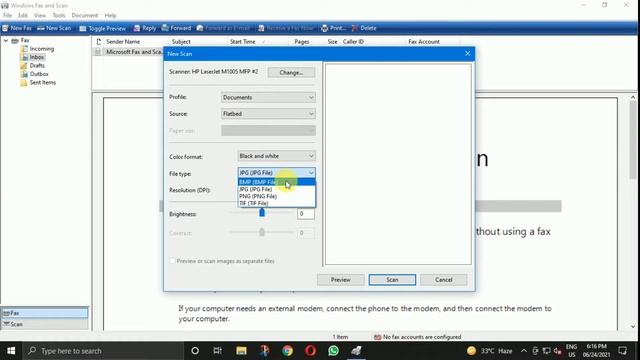Click the preview pane scroll down arrow

point(633,327)
